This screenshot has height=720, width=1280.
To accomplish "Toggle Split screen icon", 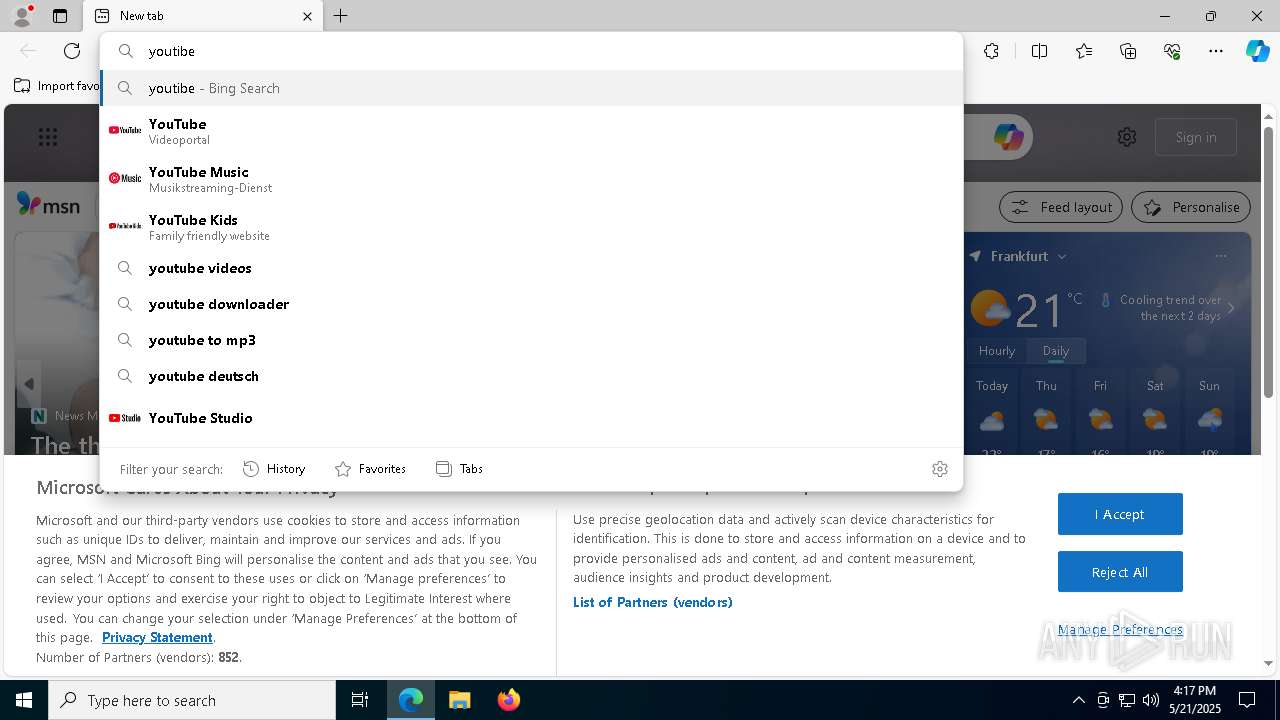I will (x=1039, y=51).
